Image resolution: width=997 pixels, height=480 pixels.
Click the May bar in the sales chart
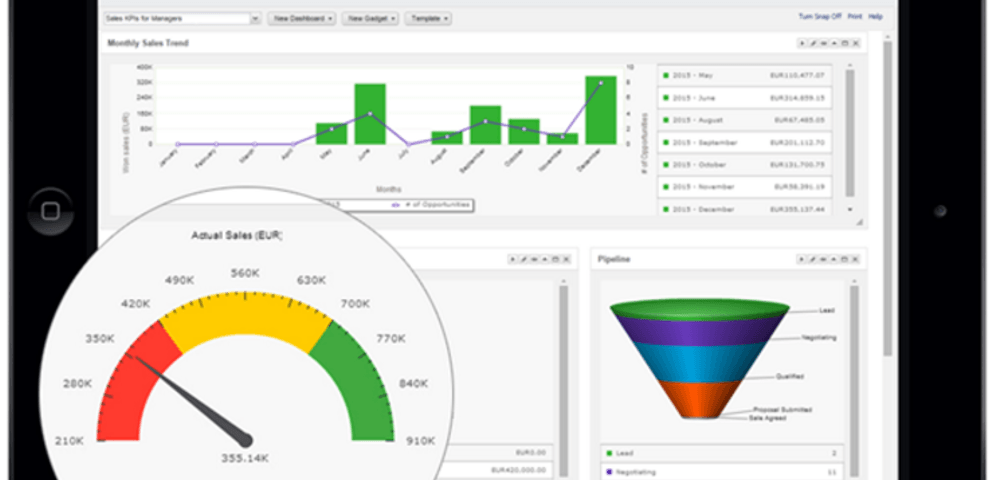click(331, 134)
